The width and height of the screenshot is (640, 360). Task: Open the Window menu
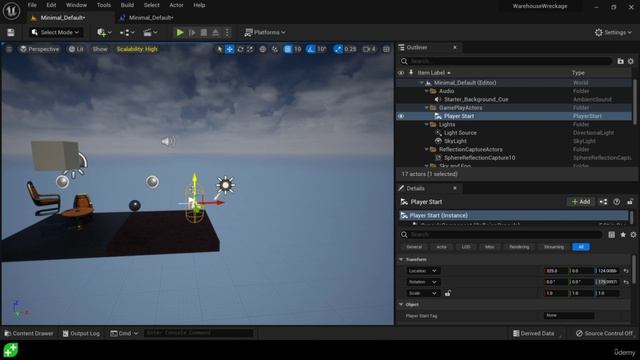tap(76, 5)
